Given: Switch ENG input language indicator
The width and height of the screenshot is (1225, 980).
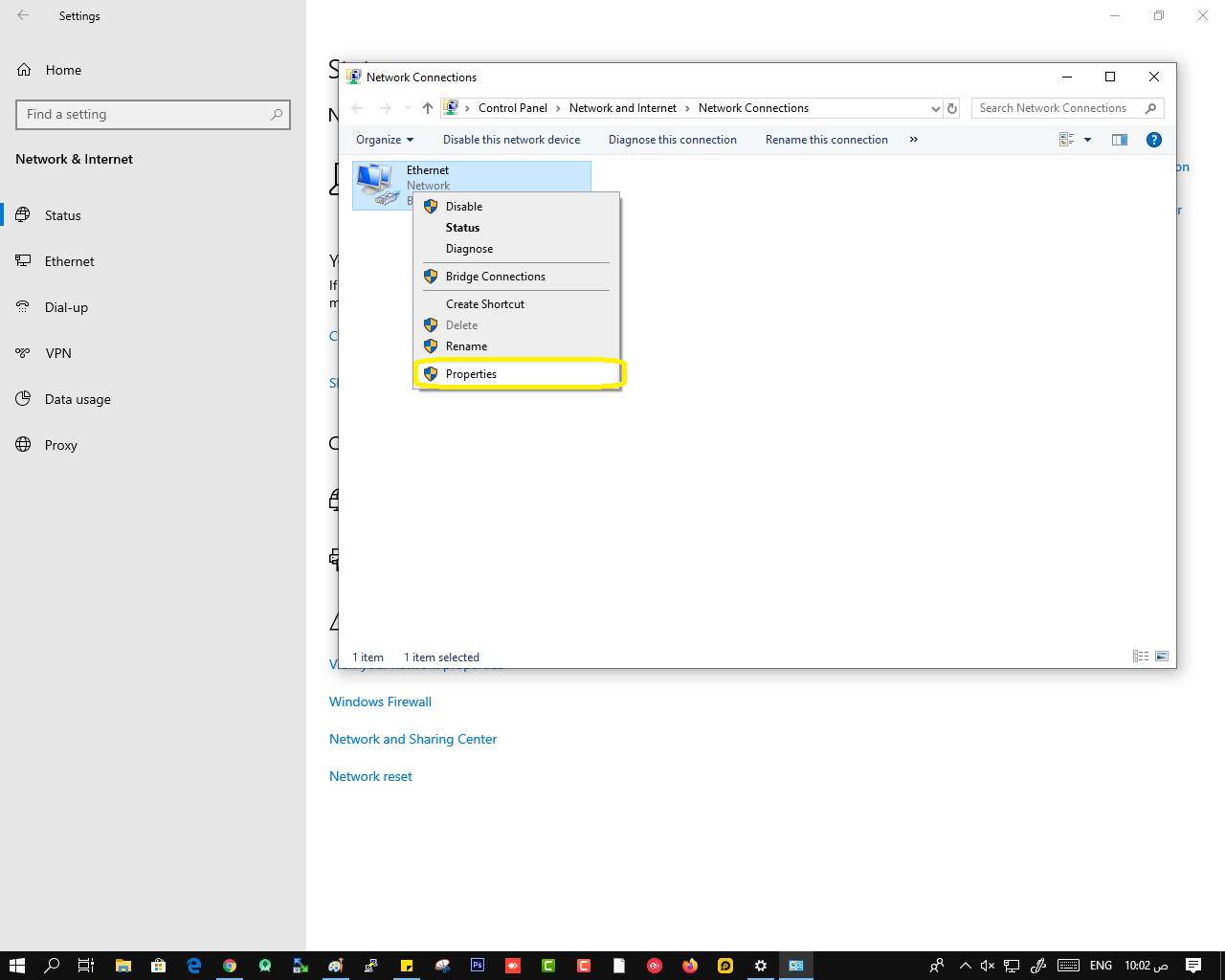Looking at the screenshot, I should point(1101,966).
